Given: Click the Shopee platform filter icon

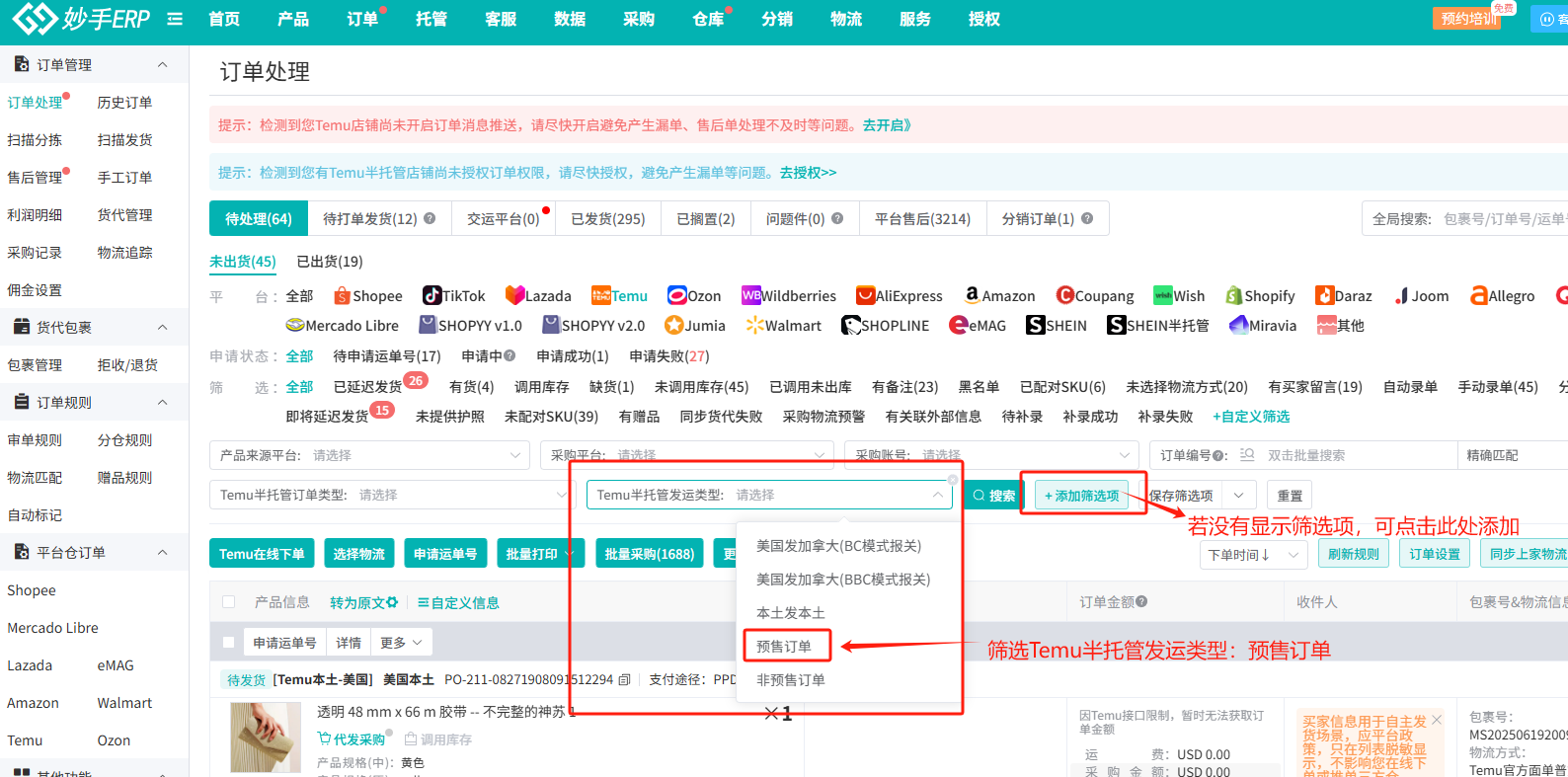Looking at the screenshot, I should 343,296.
